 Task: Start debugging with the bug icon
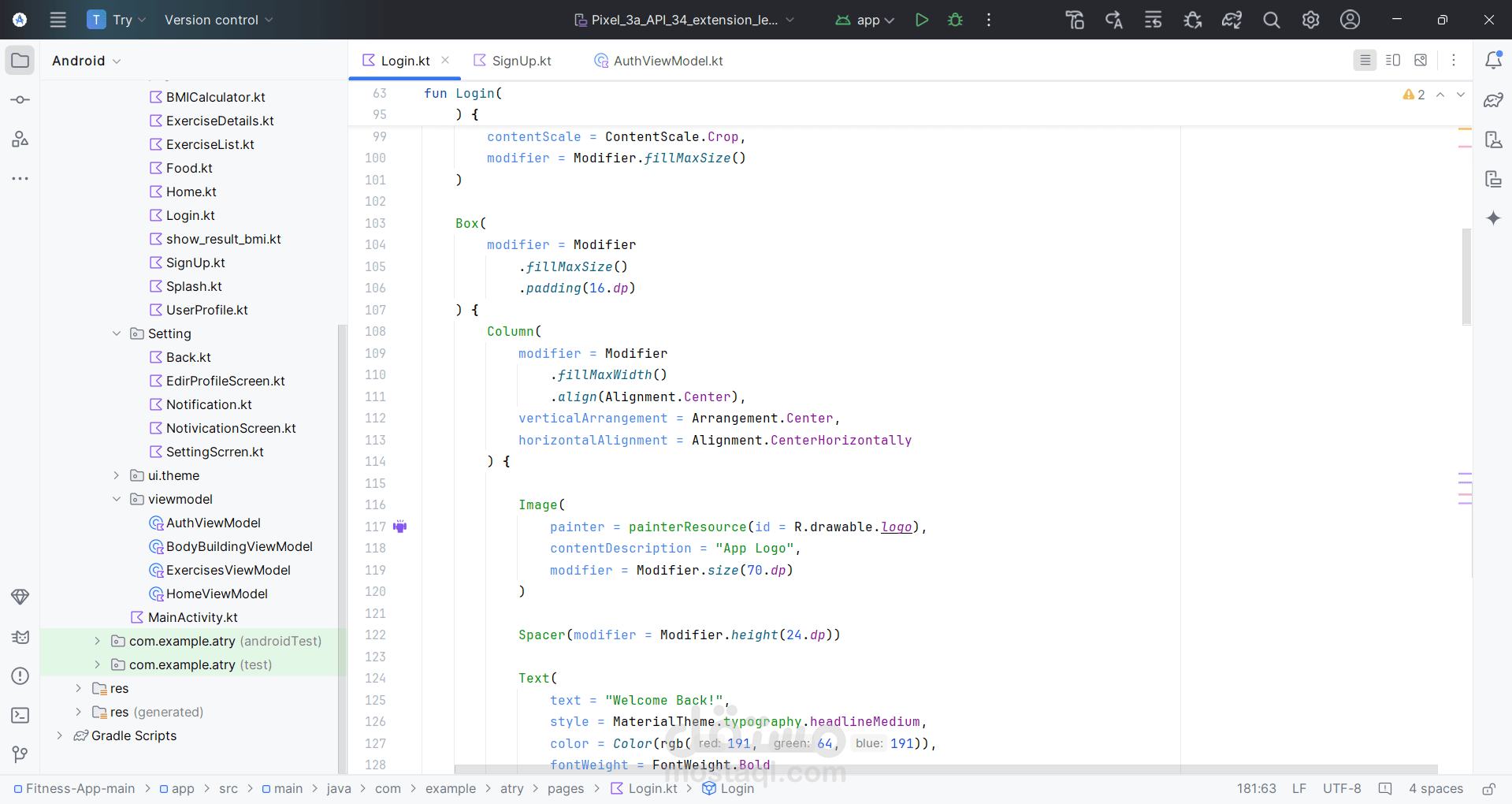[956, 20]
